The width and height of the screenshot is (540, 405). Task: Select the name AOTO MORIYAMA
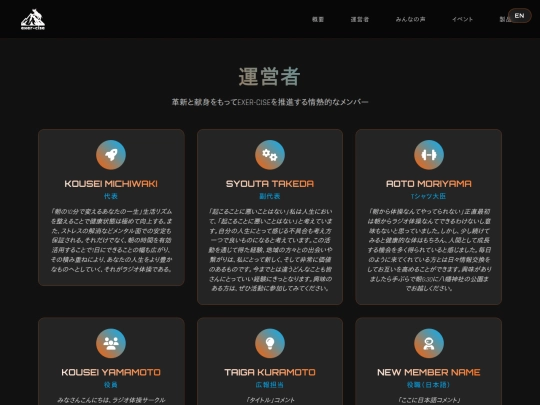[429, 184]
